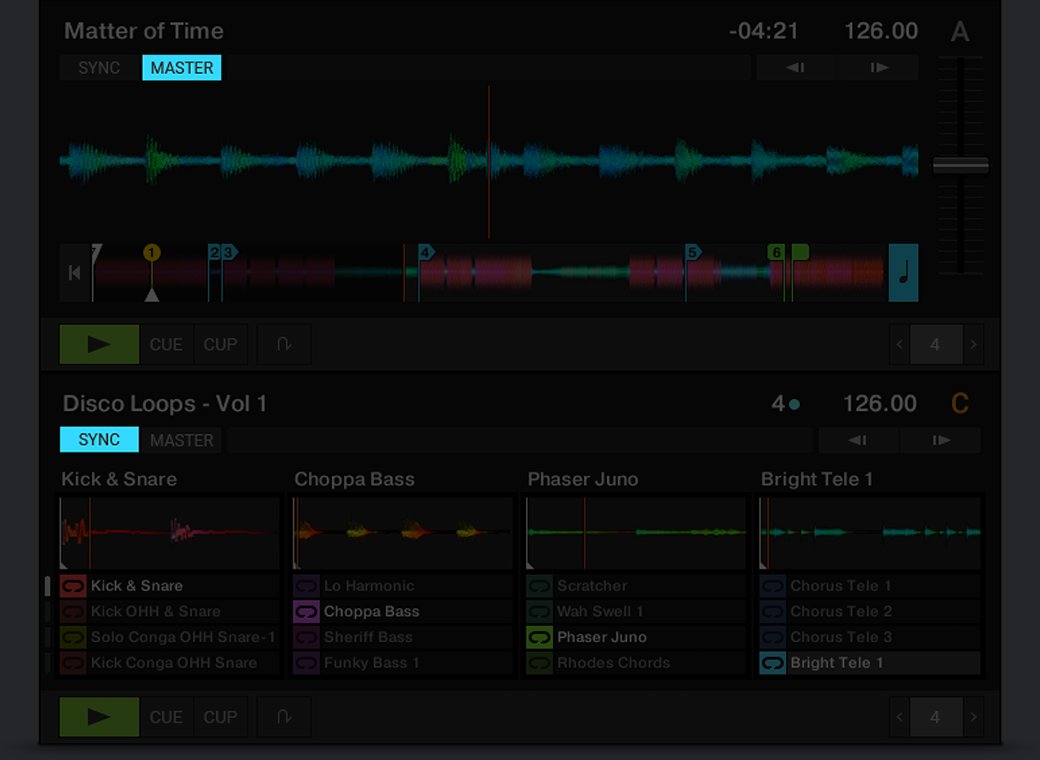Decrease loop size on Deck C
The image size is (1040, 760).
(899, 716)
